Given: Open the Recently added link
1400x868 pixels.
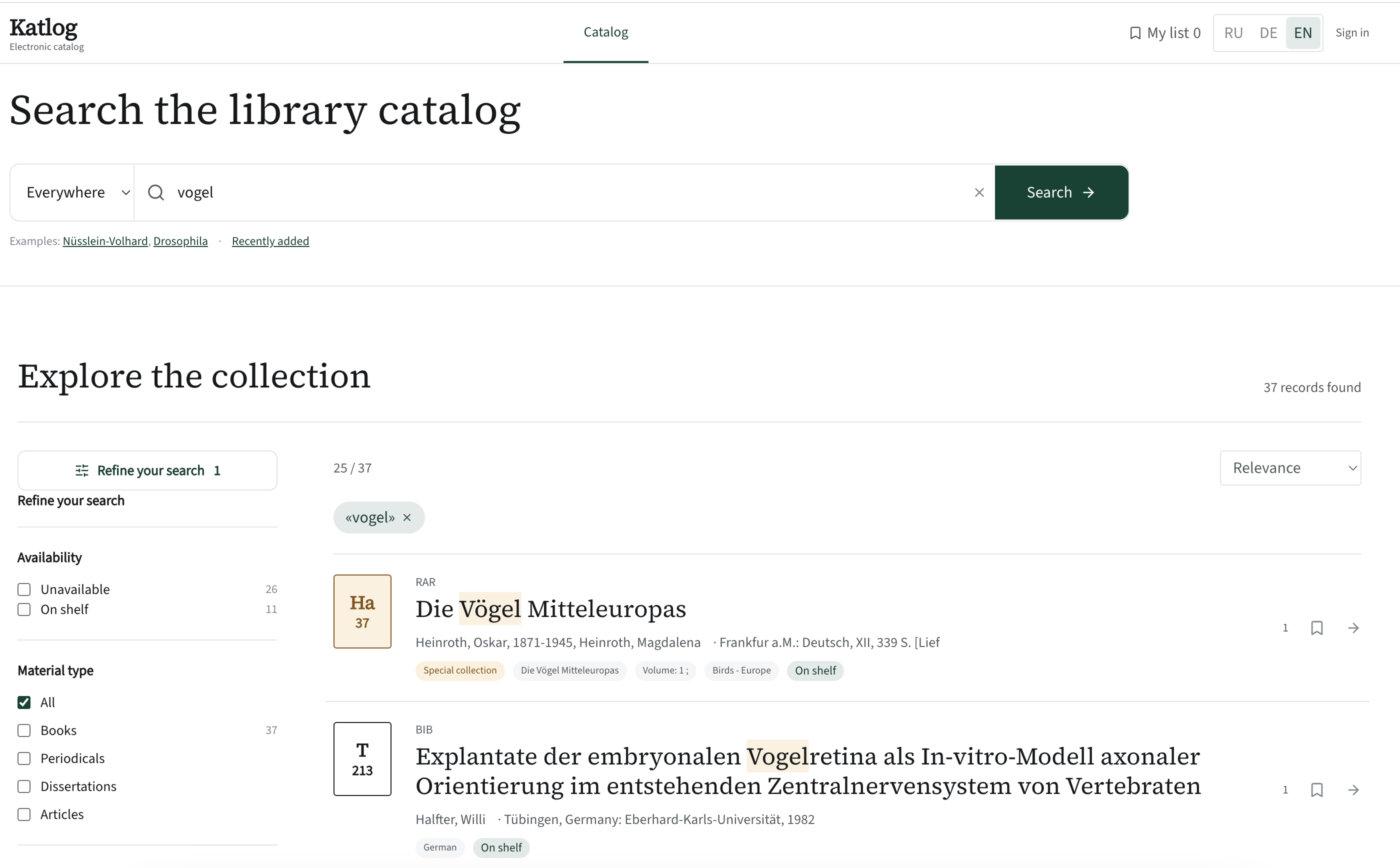Looking at the screenshot, I should [270, 241].
